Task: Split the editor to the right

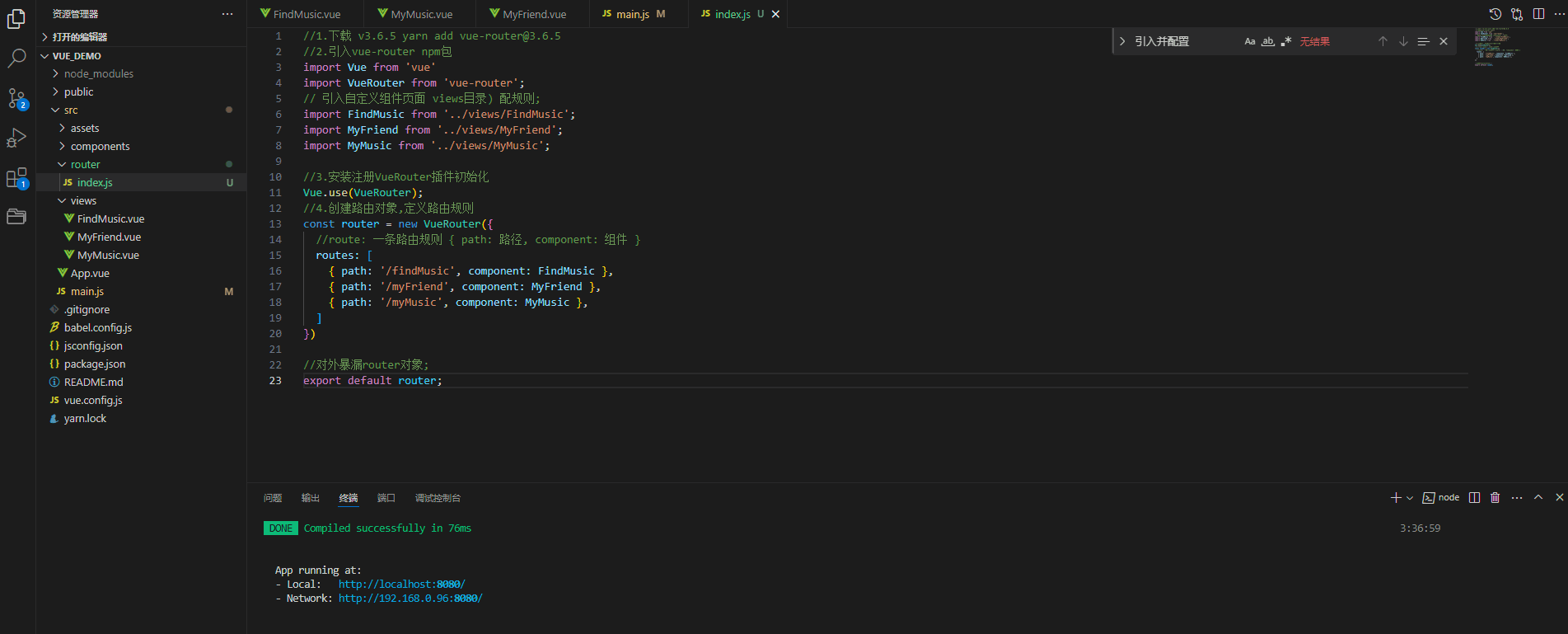Action: pyautogui.click(x=1538, y=14)
